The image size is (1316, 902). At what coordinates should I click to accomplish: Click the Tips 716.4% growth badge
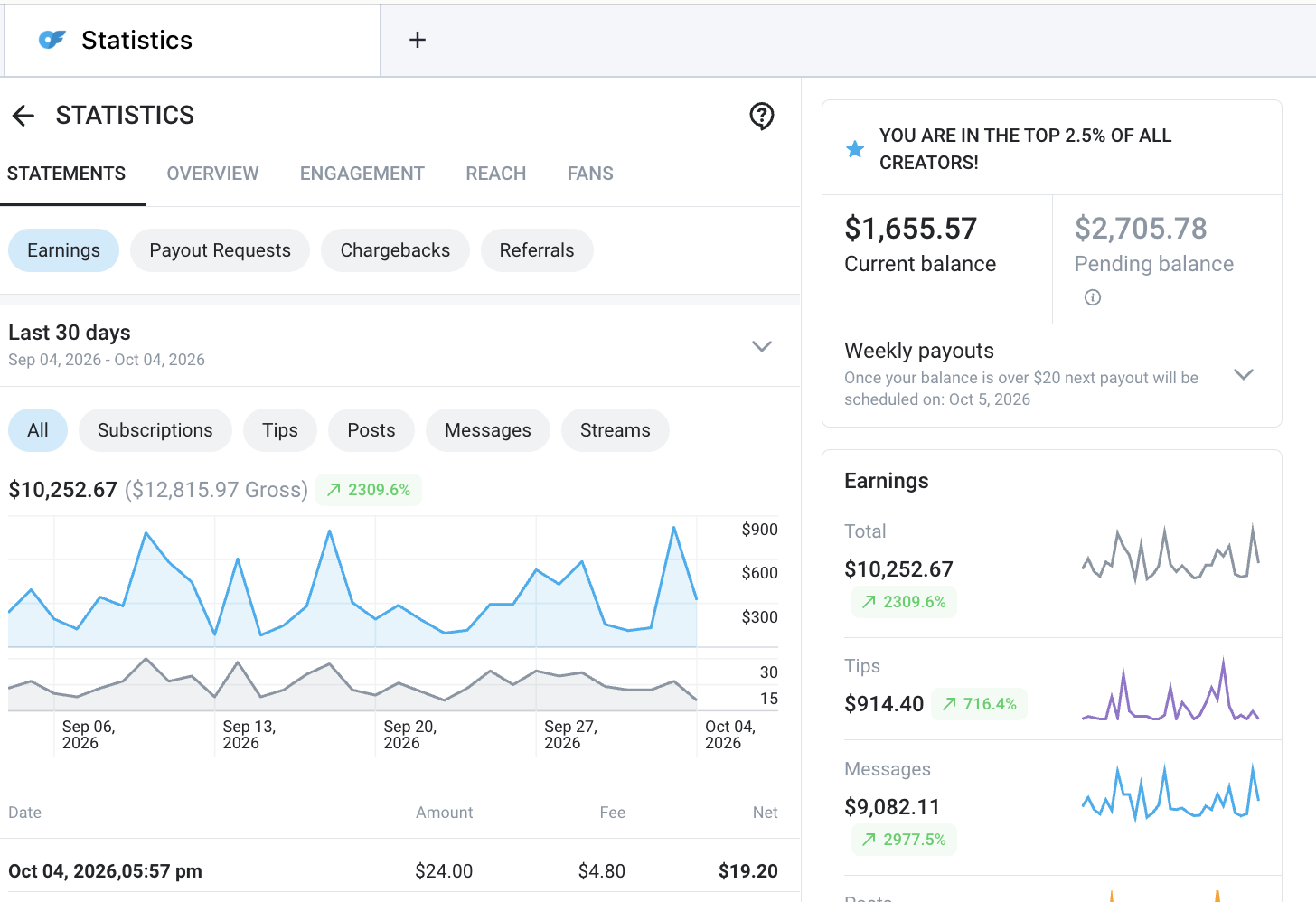point(980,704)
